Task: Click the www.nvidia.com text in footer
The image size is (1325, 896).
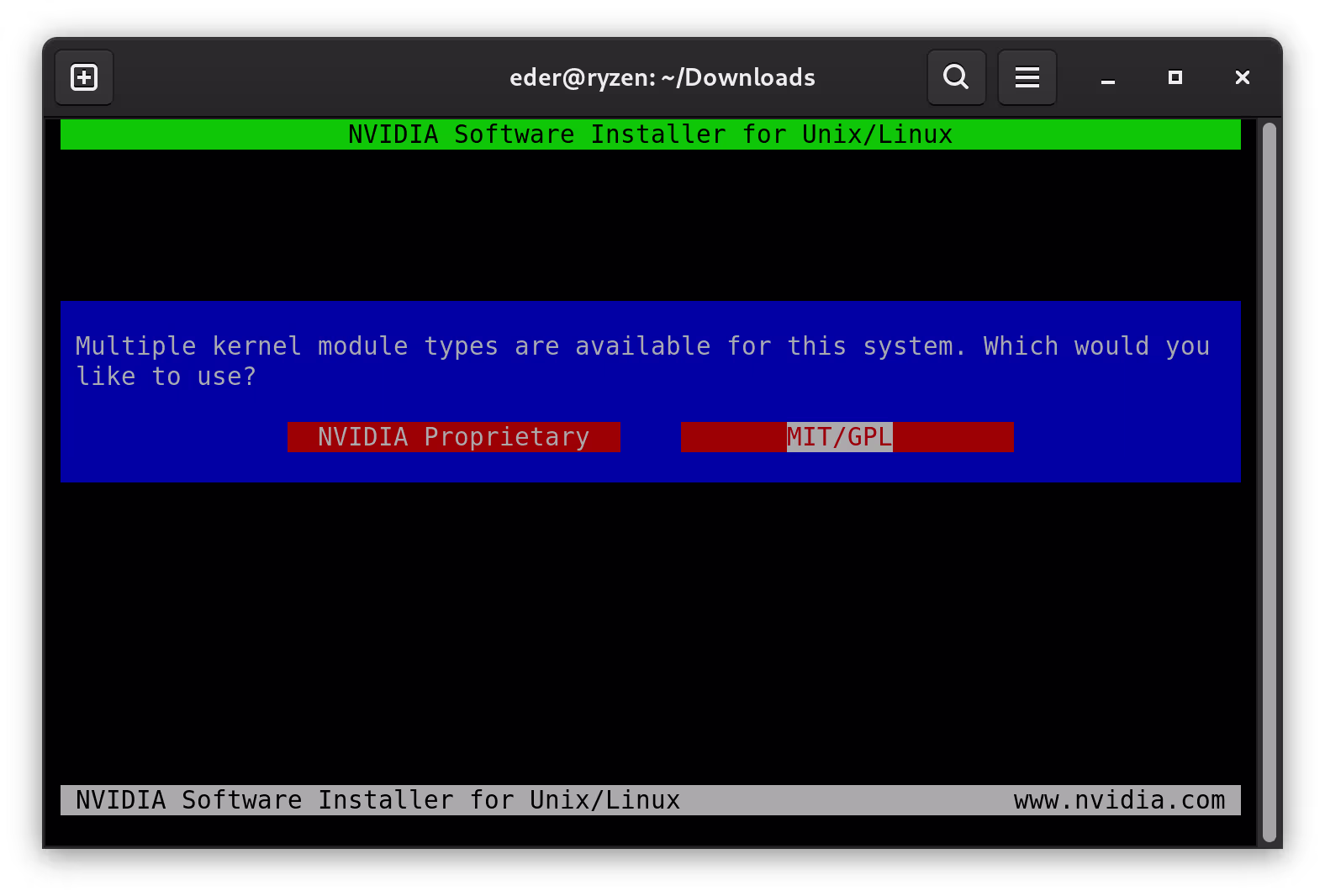Action: coord(1119,800)
